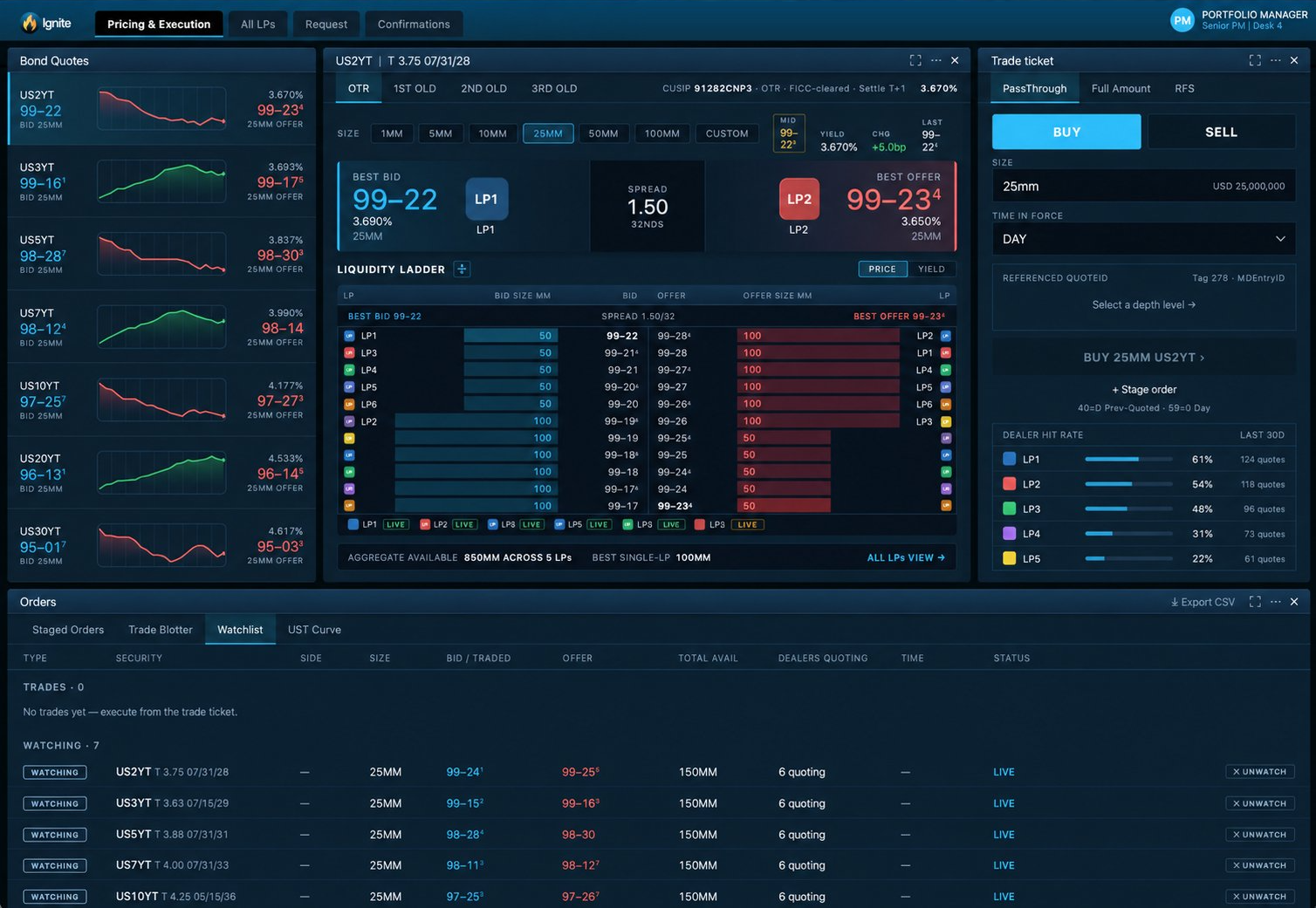Open Trade ticket more options menu
Screen dimensions: 1316x908
tap(1276, 60)
